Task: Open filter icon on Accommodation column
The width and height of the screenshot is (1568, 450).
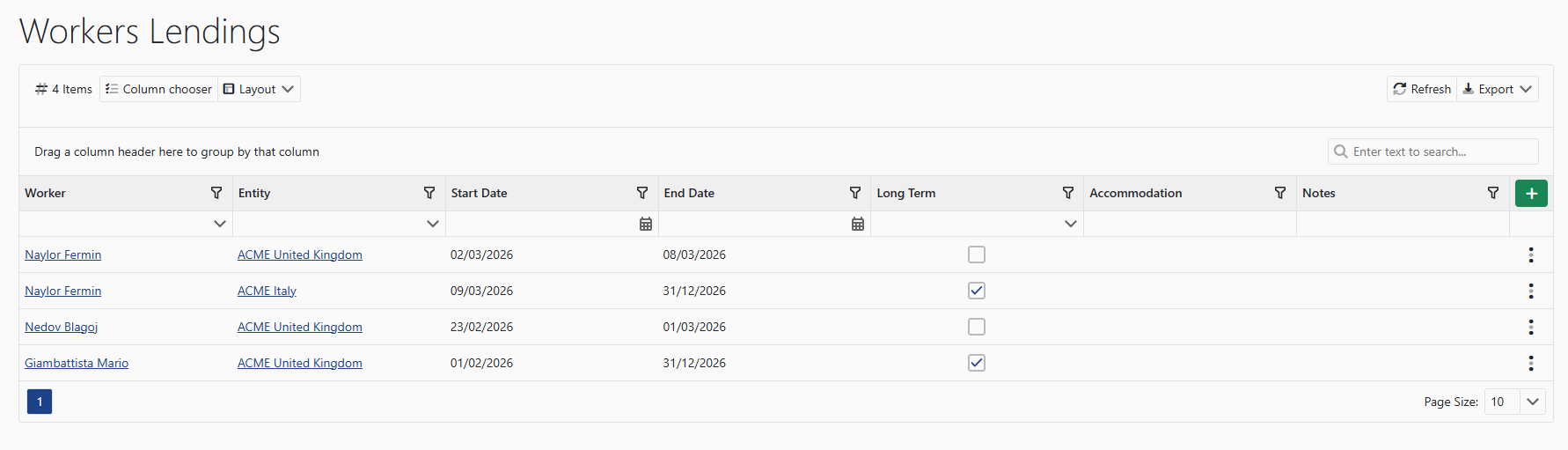Action: tap(1280, 193)
